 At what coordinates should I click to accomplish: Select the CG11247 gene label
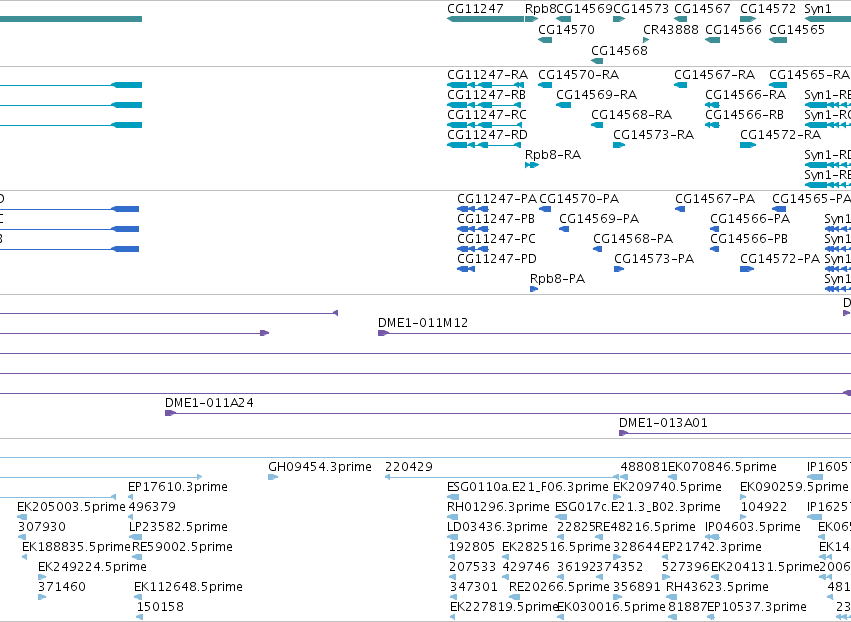tap(475, 9)
